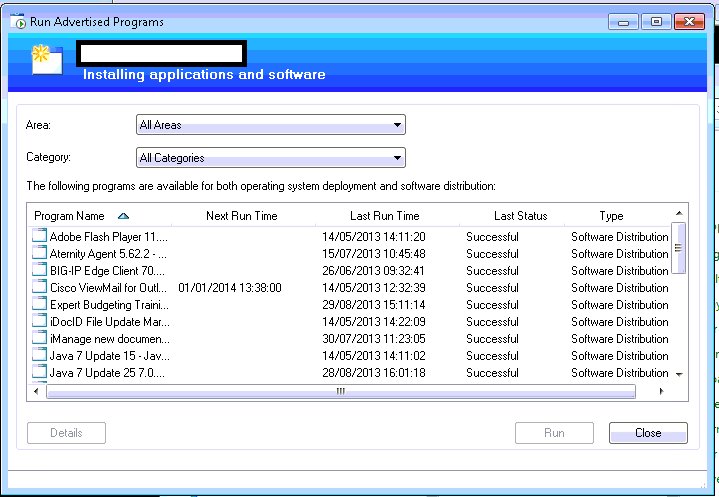Click the Run button
This screenshot has height=497, width=719.
coord(554,433)
